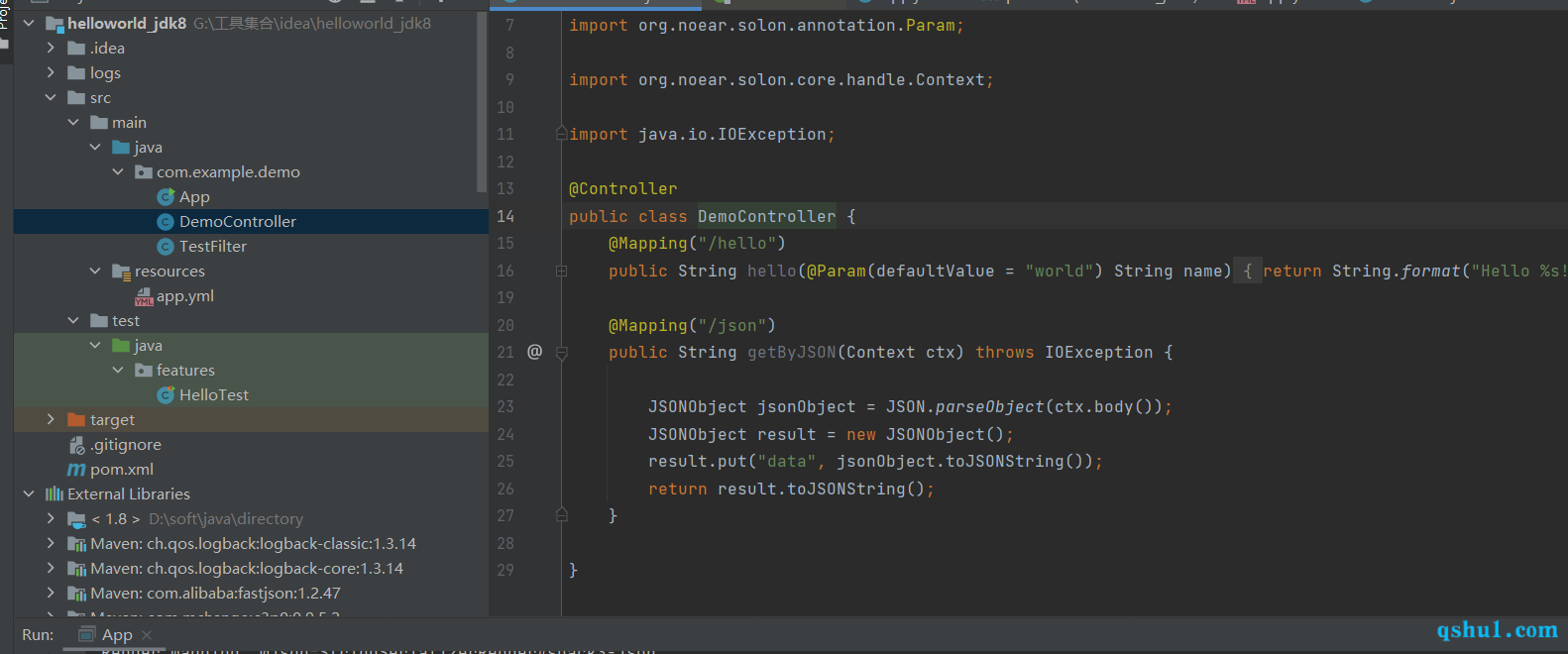Click the "/json" mapping string
The width and height of the screenshot is (1568, 654).
[x=732, y=325]
